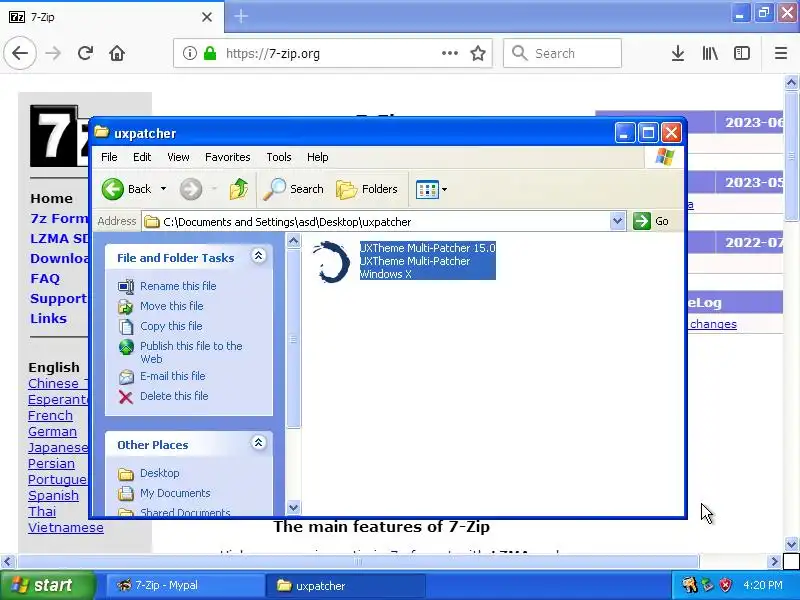Viewport: 800px width, 600px height.
Task: Open the Explorer Edit menu
Action: [x=142, y=157]
